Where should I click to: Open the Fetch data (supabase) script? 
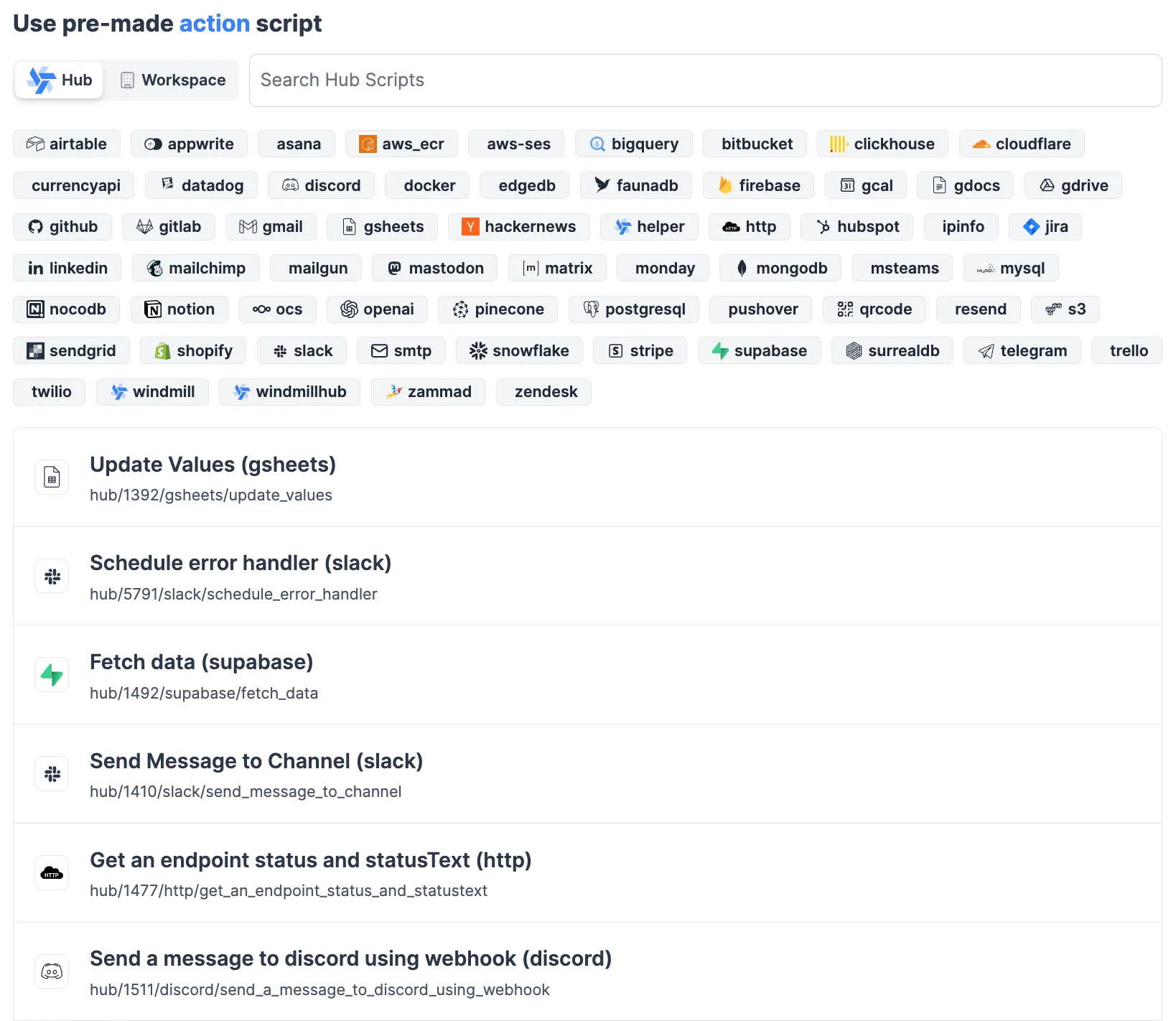coord(201,663)
